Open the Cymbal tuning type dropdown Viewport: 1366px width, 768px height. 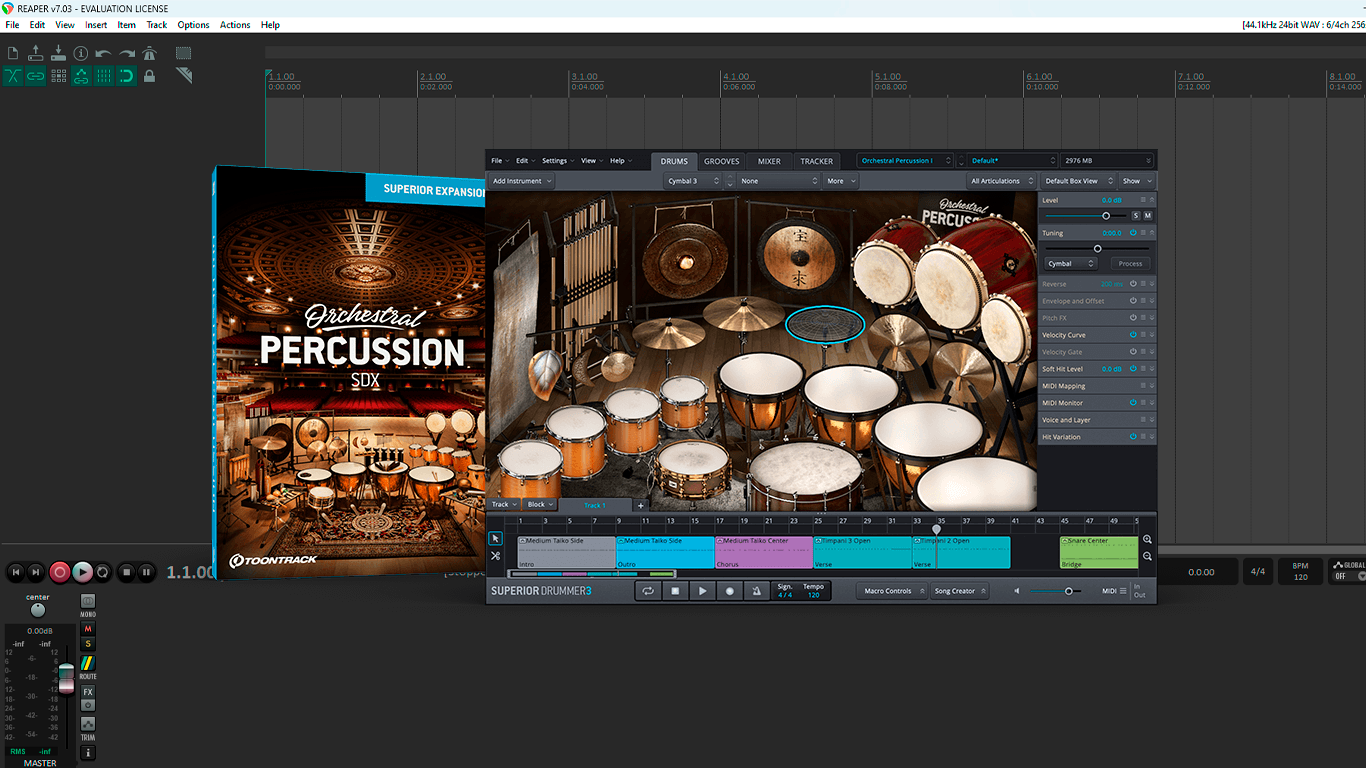(x=1070, y=264)
